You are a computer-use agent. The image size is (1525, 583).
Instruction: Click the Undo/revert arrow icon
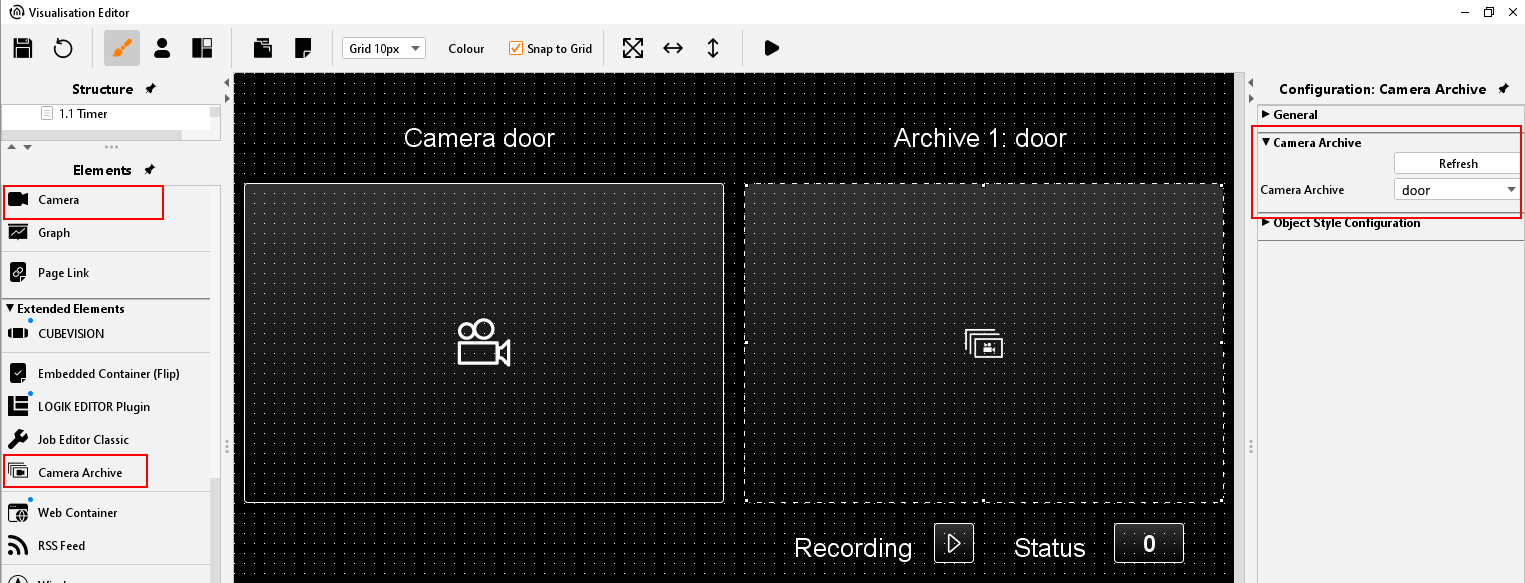tap(63, 48)
